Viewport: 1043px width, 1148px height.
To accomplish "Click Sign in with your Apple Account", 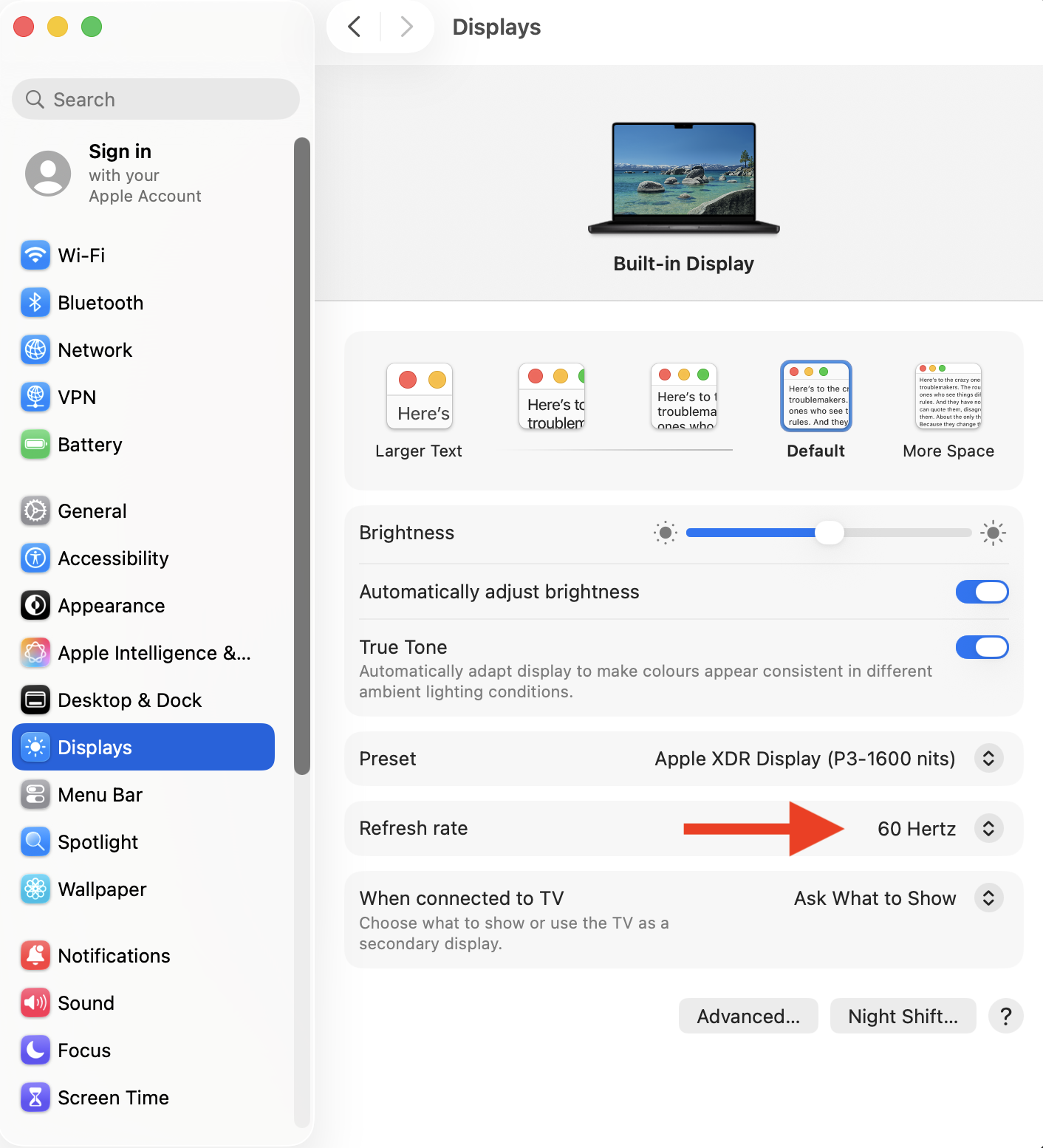I will tap(145, 174).
